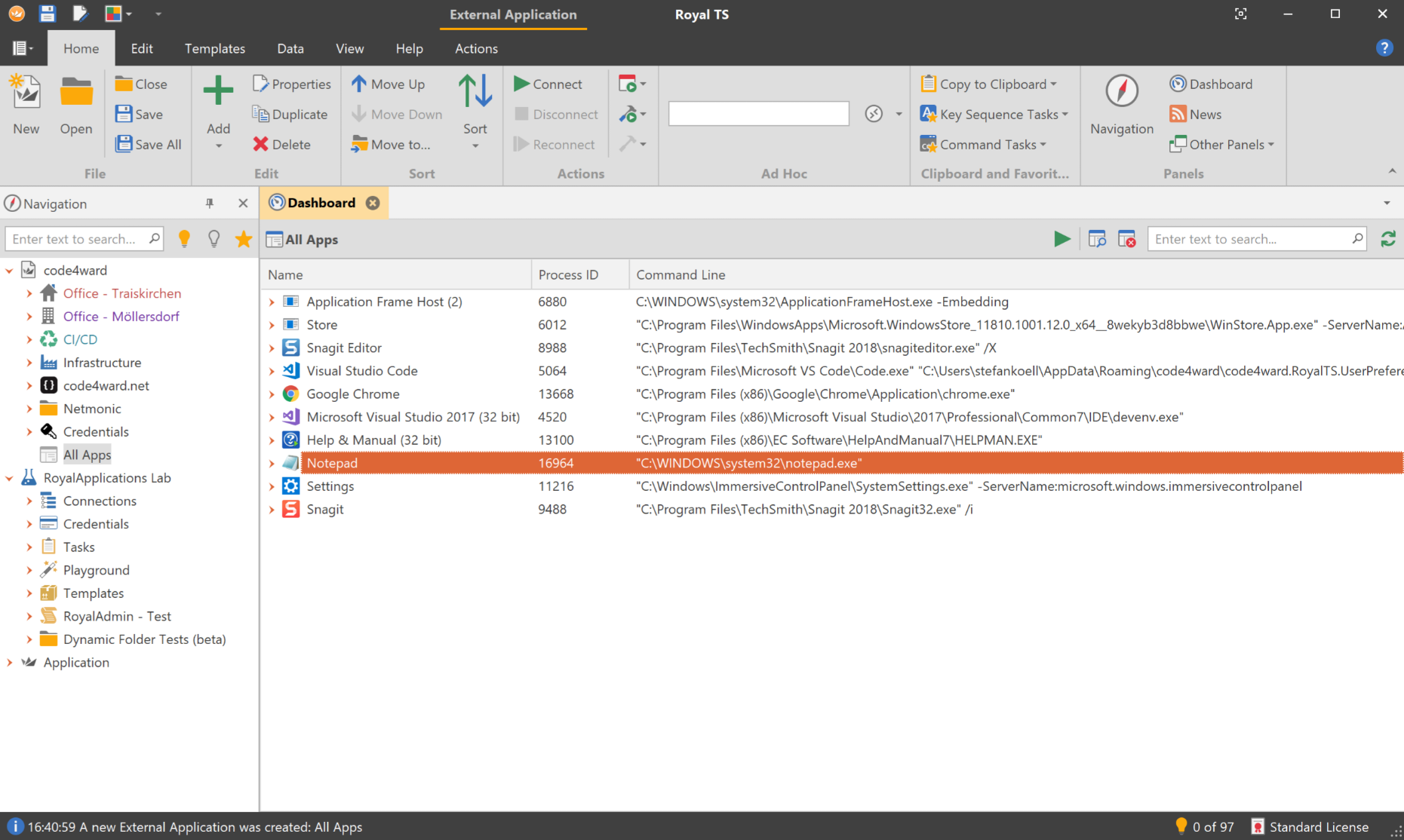The image size is (1404, 840).
Task: Expand the CI/CD folder node
Action: click(x=29, y=339)
